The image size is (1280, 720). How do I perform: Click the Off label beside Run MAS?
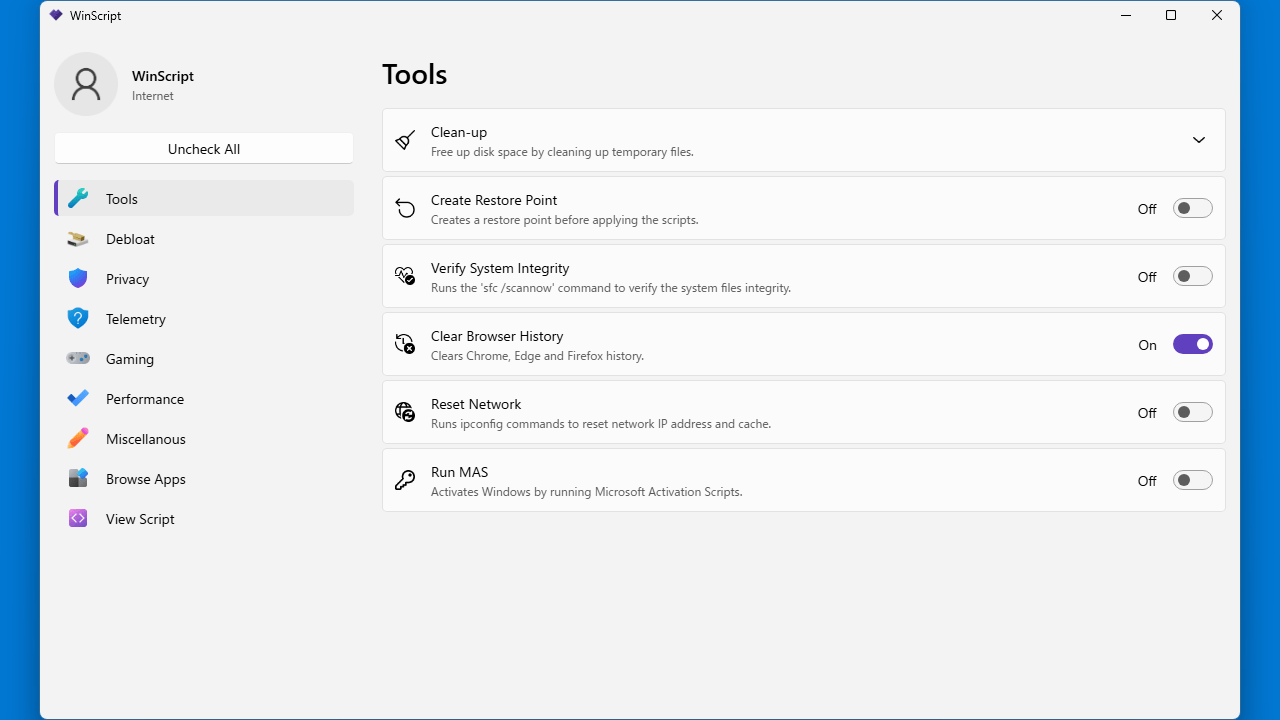point(1147,481)
